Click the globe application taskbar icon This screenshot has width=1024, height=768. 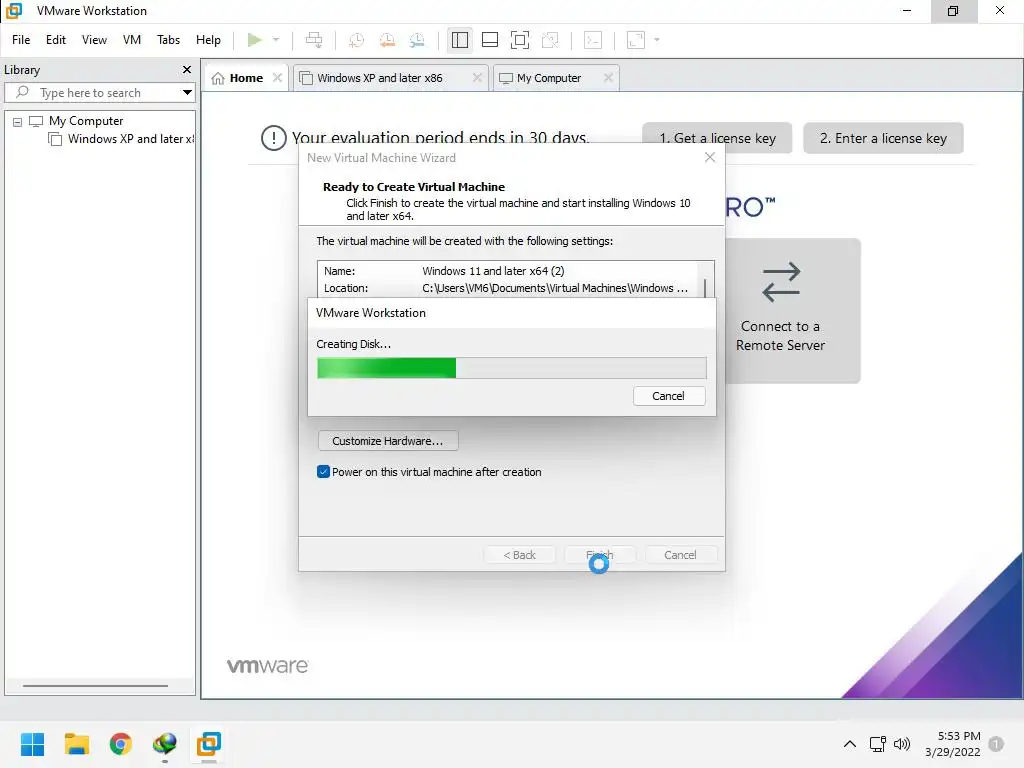165,744
